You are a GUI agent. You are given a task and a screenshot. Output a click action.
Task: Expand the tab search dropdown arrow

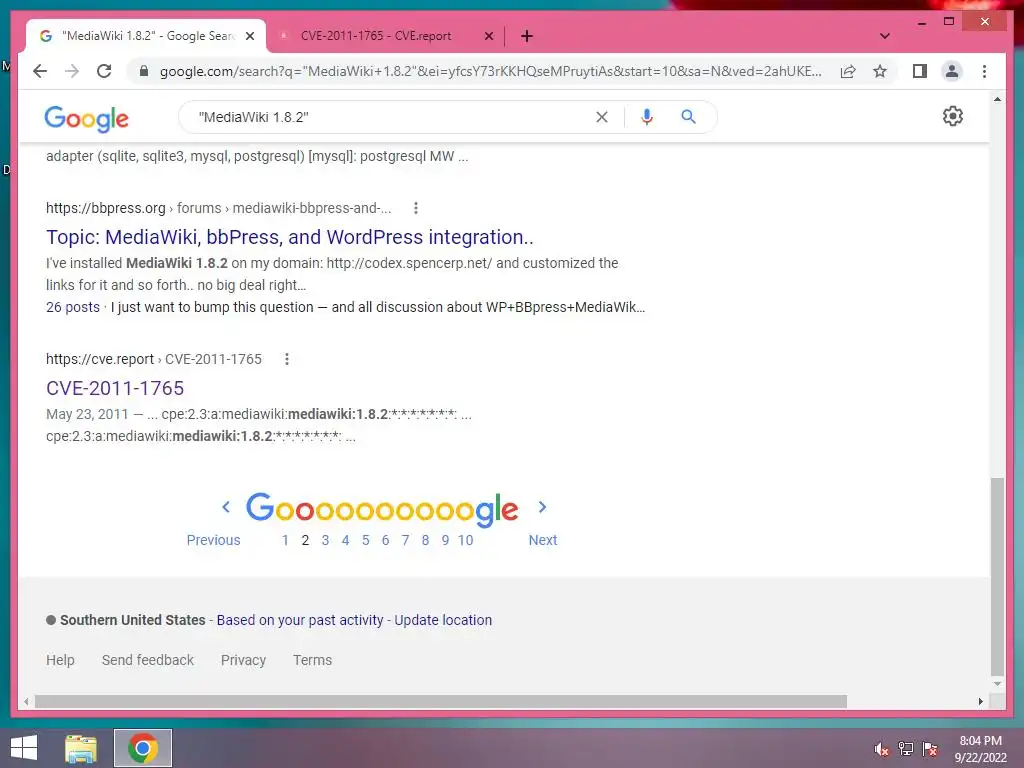click(x=884, y=36)
